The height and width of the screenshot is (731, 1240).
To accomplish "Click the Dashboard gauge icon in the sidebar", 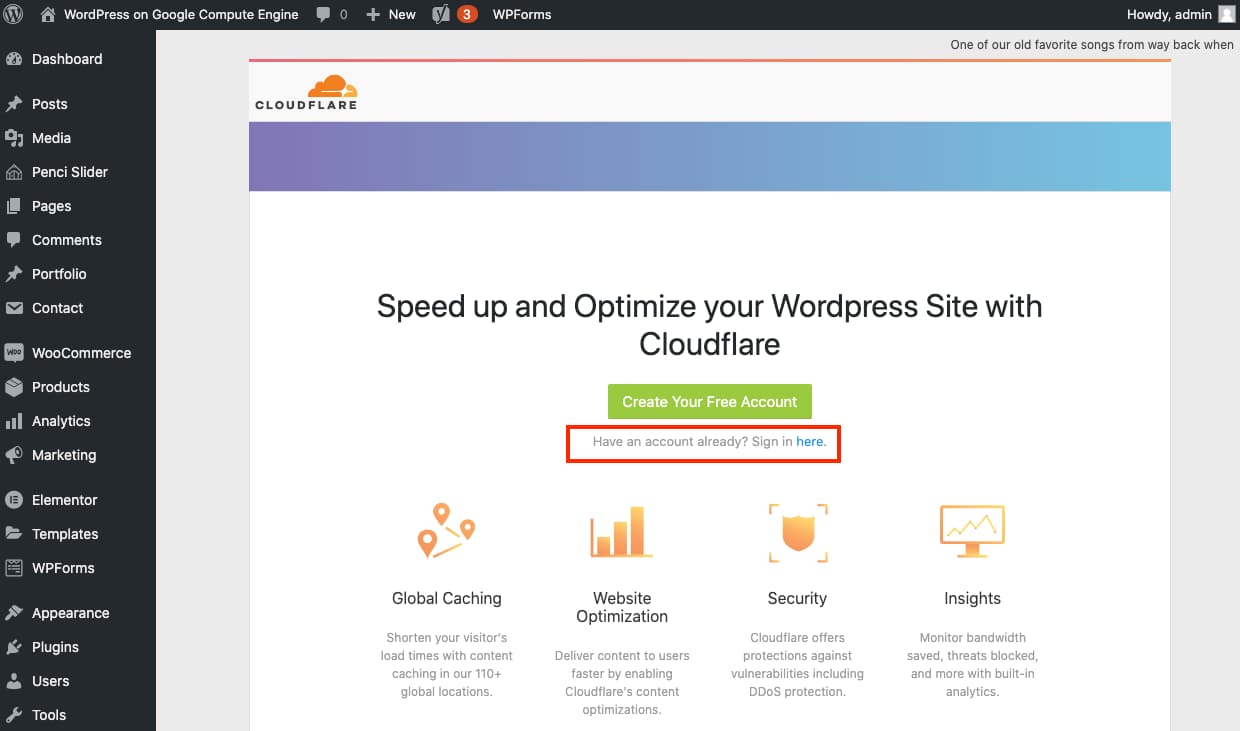I will click(x=14, y=59).
